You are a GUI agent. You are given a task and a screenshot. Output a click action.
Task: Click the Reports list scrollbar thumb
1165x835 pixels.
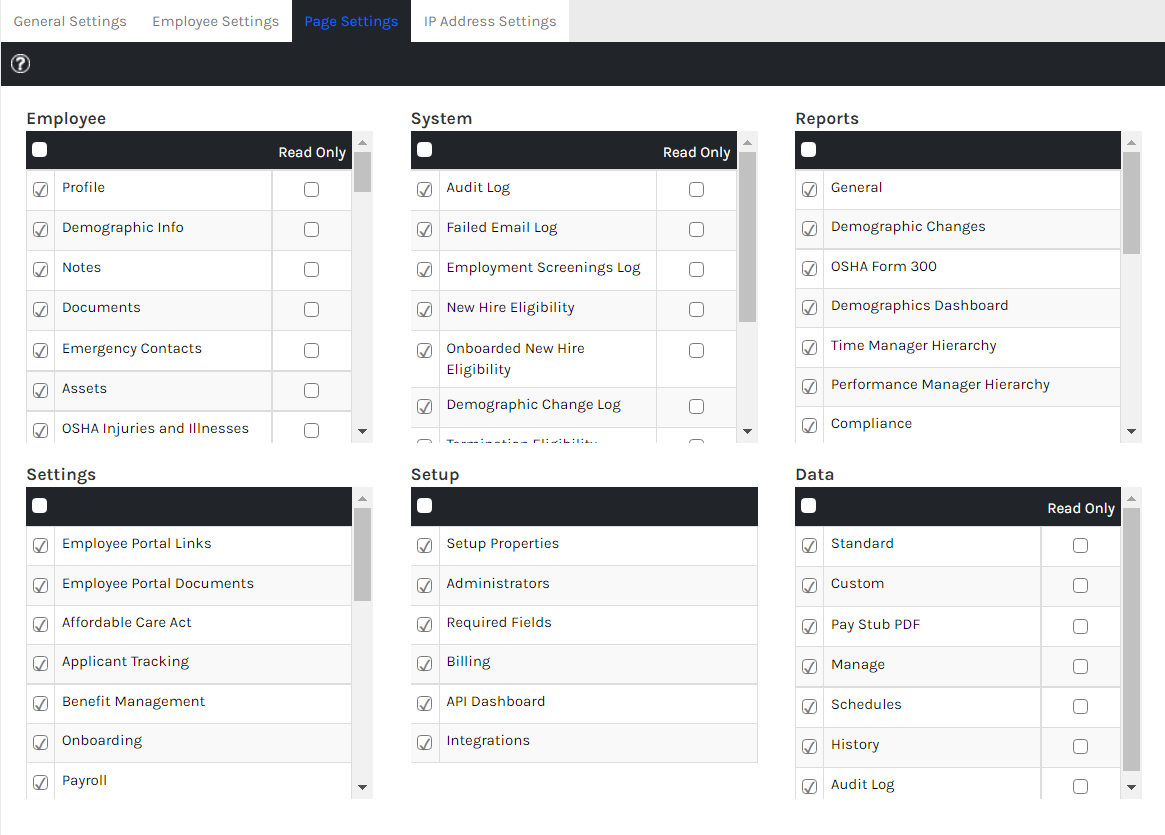click(1132, 204)
